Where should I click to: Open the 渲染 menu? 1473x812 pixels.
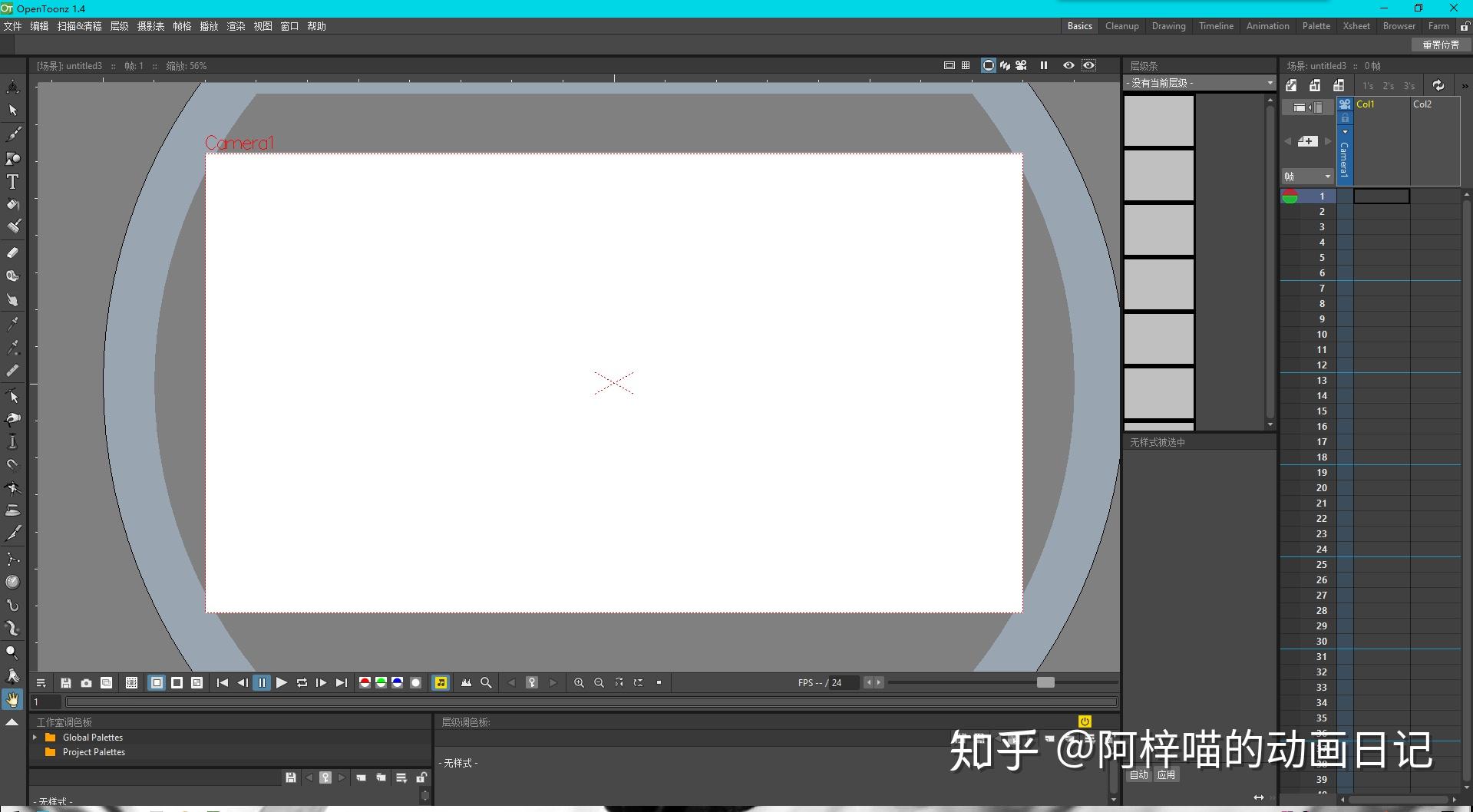(x=236, y=26)
